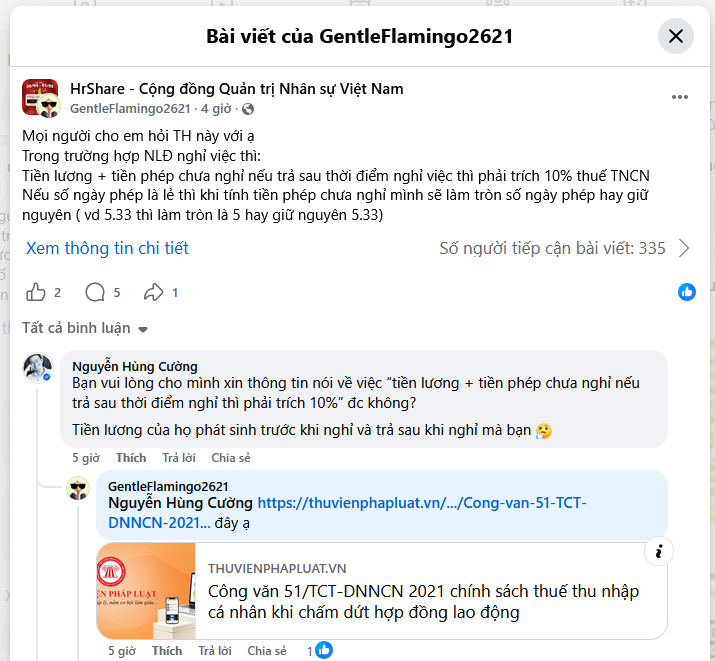
Task: Open Số người tiếp cận bài viết details
Action: tap(552, 248)
